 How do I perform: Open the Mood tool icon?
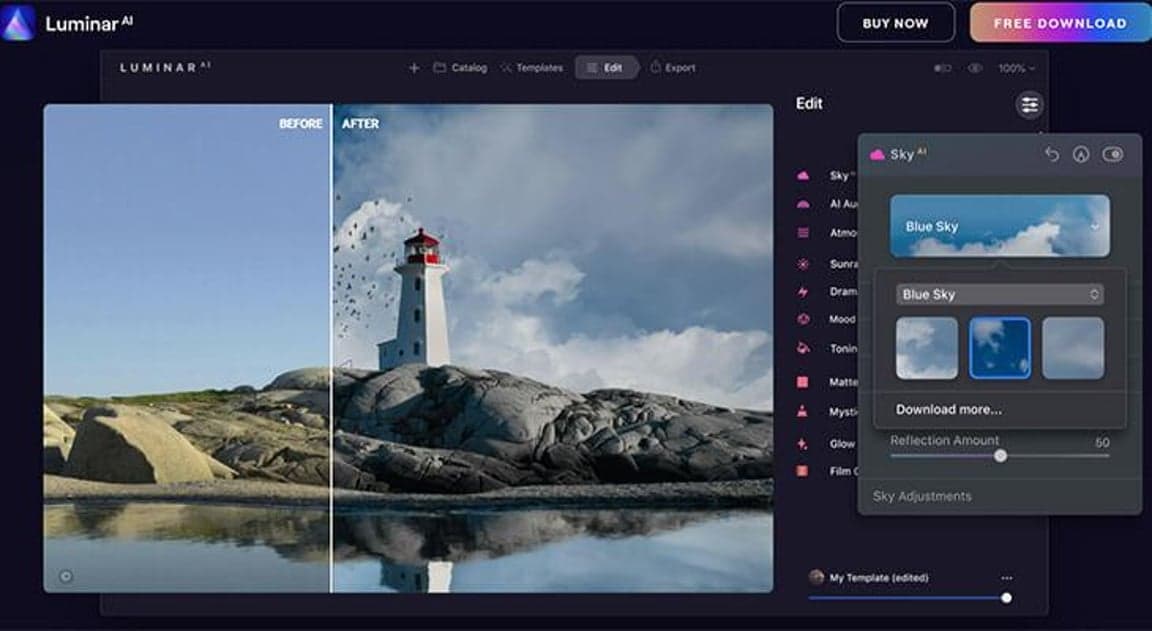click(803, 319)
